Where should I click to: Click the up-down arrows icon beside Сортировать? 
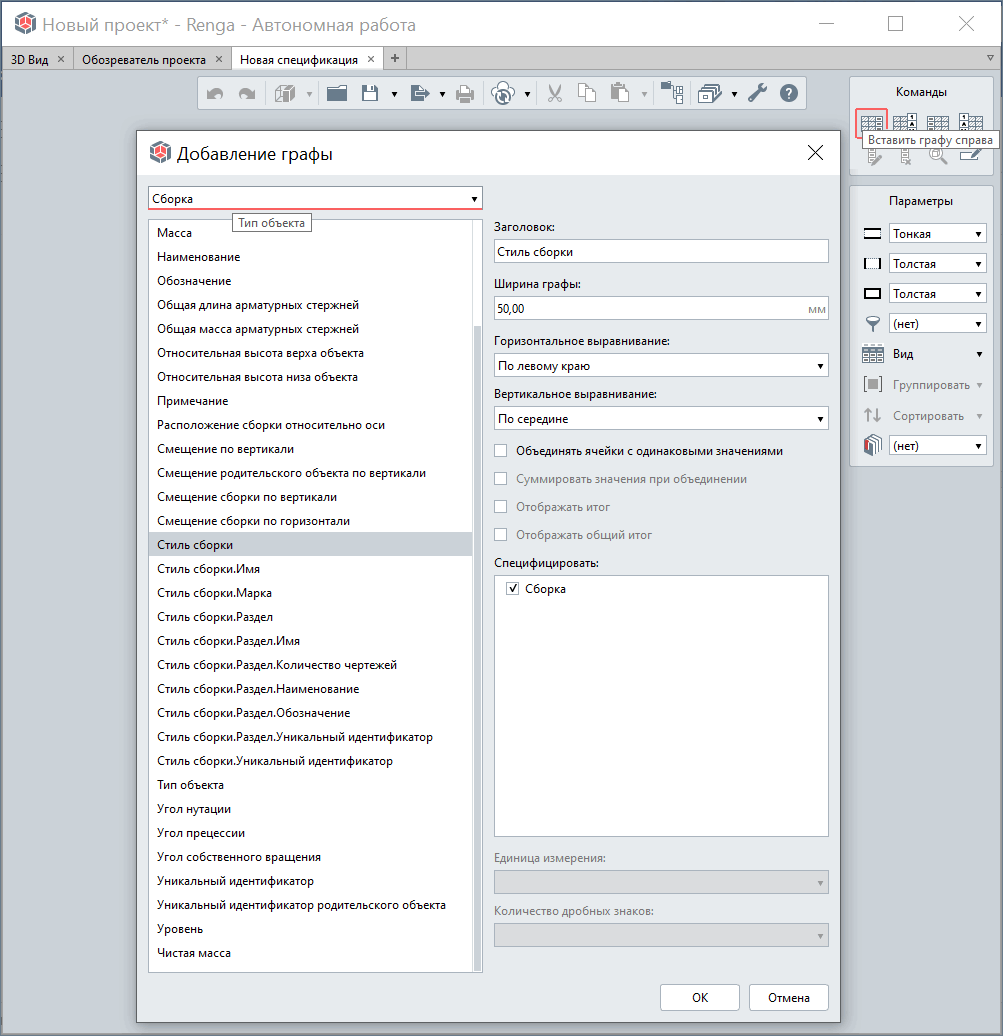click(873, 415)
